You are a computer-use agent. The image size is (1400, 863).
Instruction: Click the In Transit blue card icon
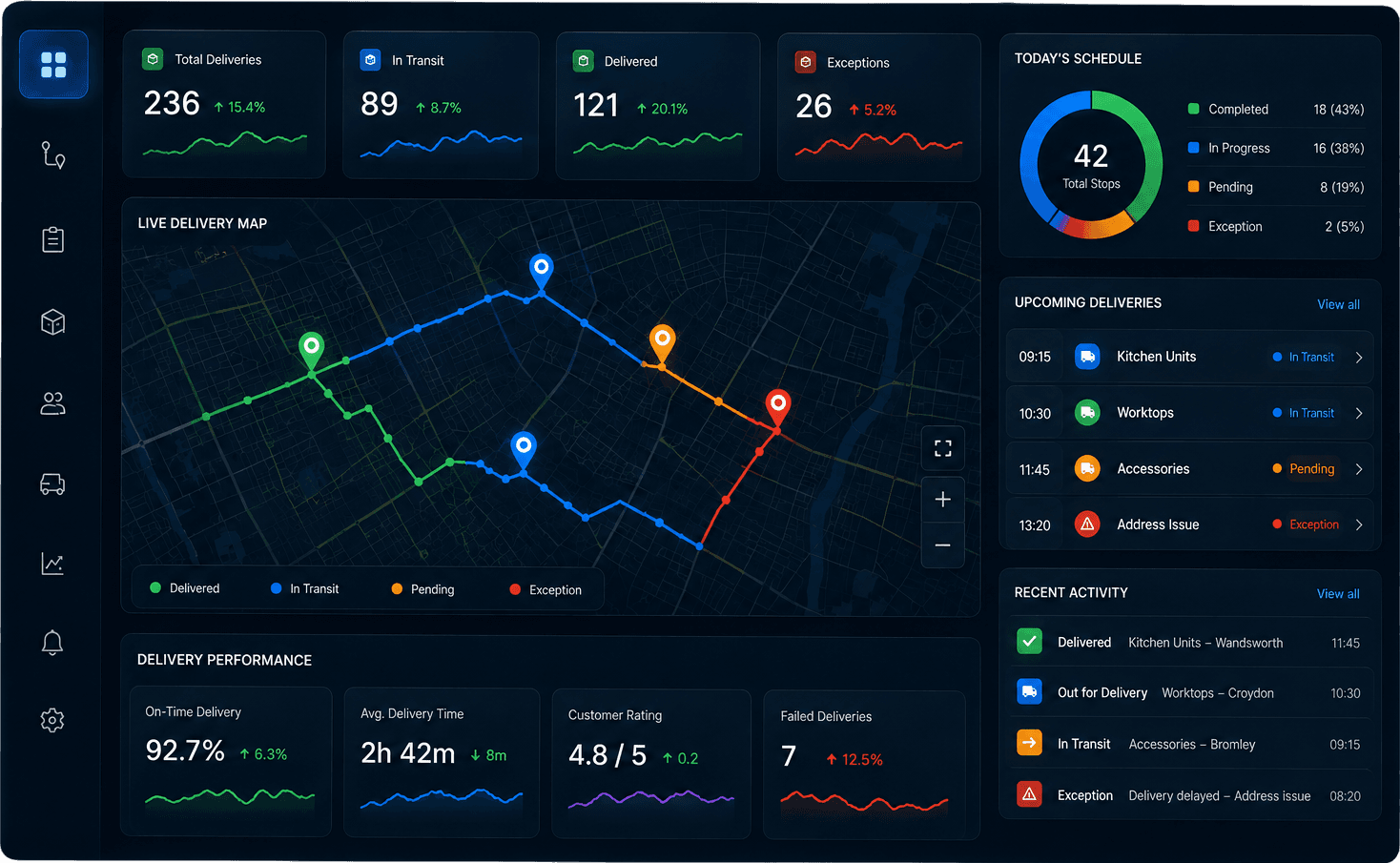[370, 60]
